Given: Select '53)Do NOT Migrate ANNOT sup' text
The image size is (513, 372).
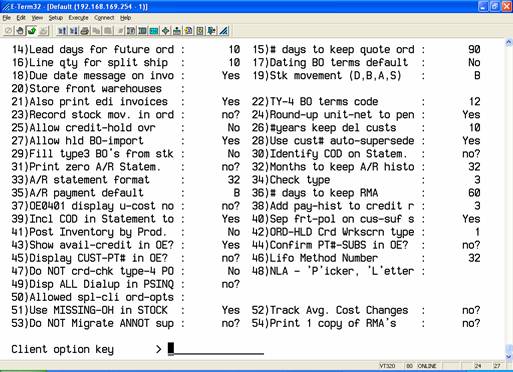Looking at the screenshot, I should (x=93, y=322).
